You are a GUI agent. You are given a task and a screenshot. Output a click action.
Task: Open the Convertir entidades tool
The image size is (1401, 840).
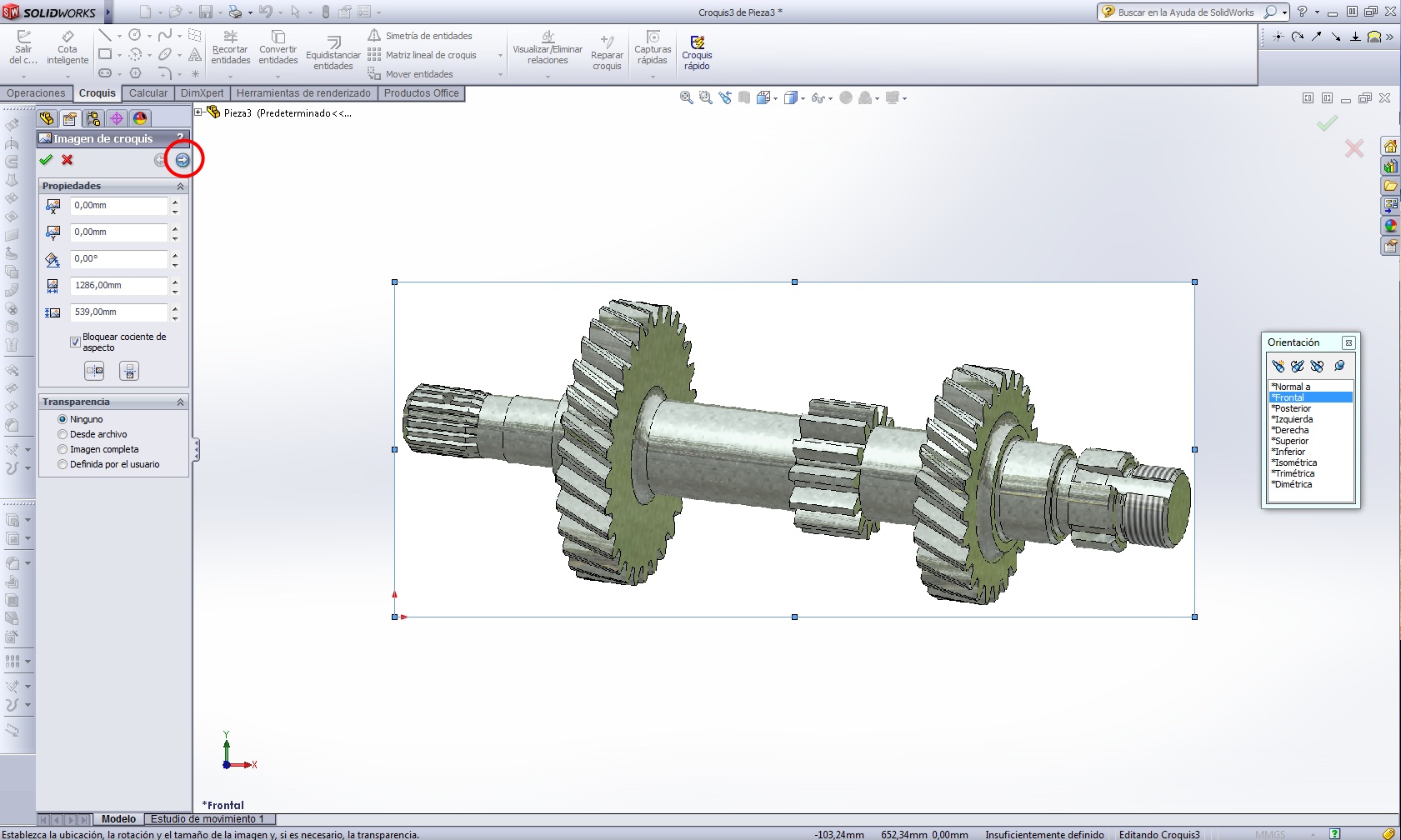[278, 47]
